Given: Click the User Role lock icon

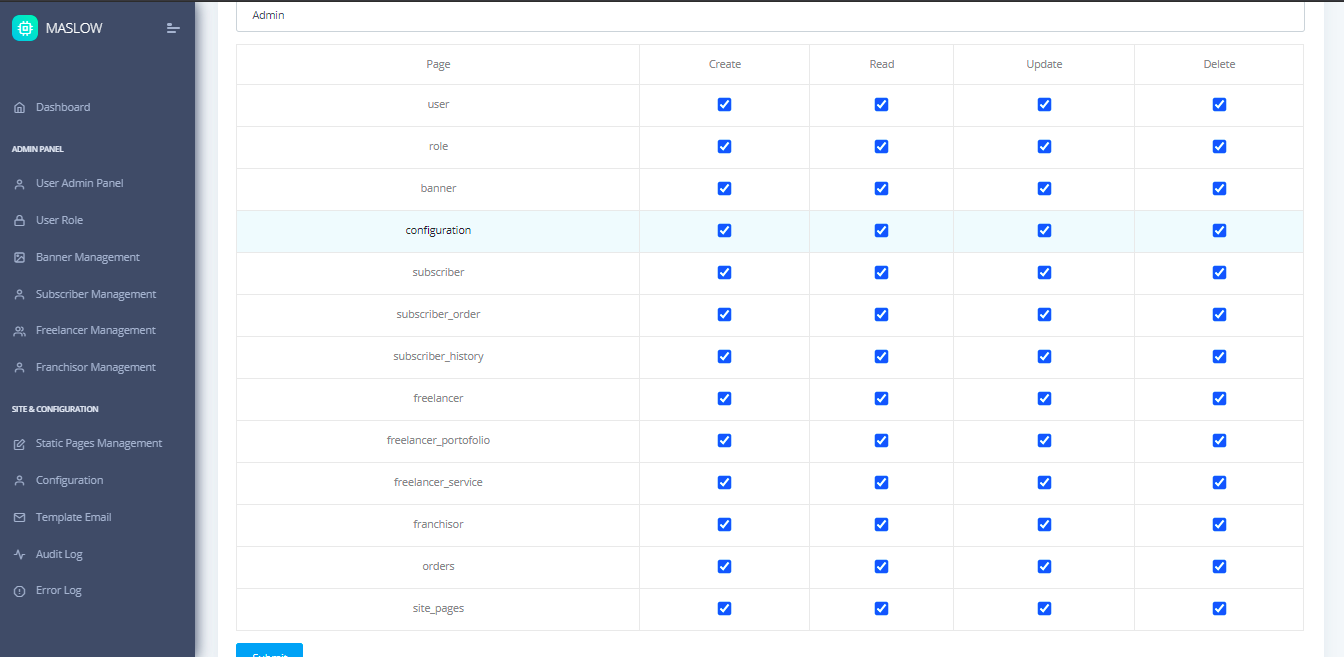Looking at the screenshot, I should point(19,220).
